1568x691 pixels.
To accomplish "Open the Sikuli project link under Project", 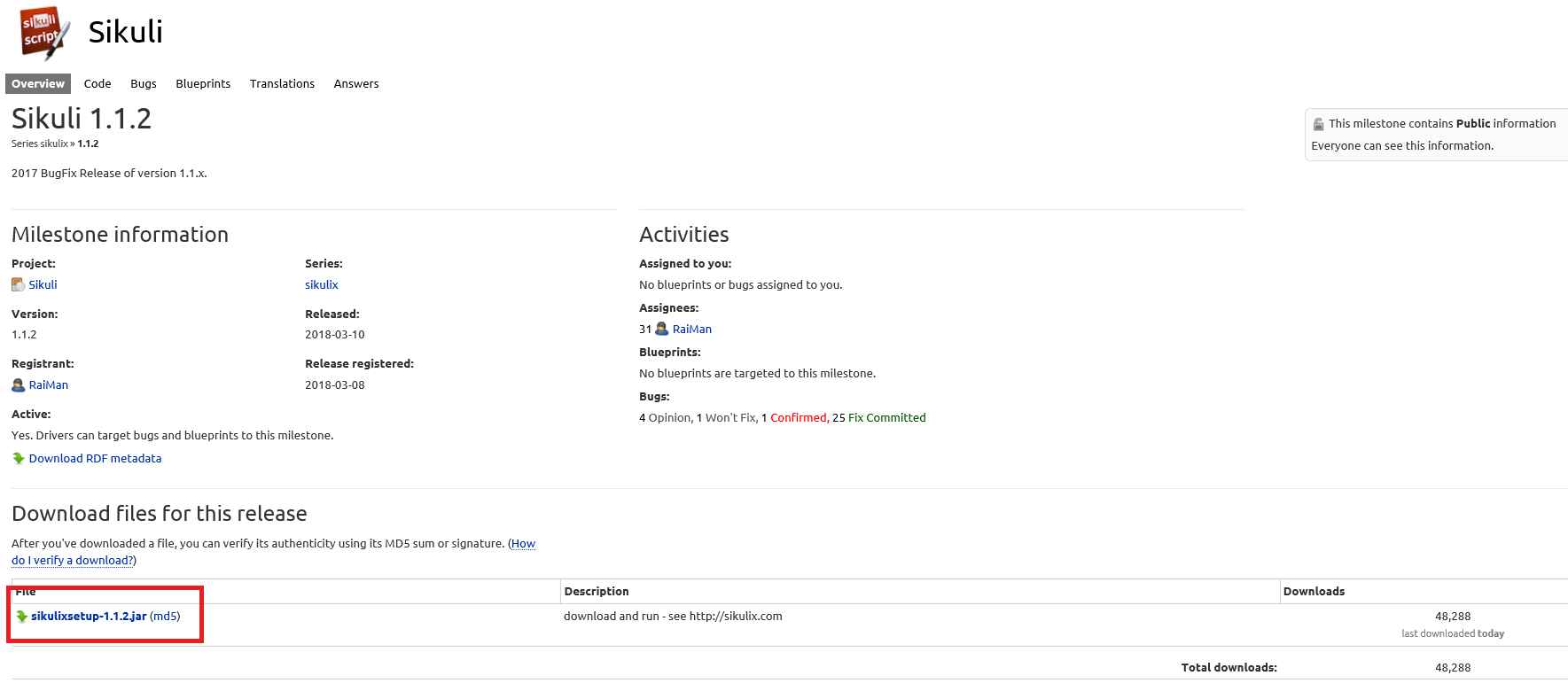I will click(x=43, y=285).
